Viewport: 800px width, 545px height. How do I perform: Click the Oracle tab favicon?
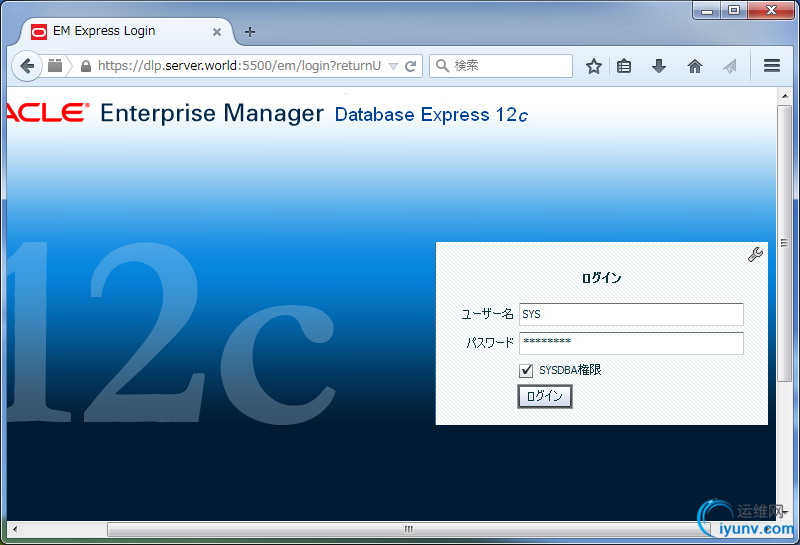coord(39,32)
